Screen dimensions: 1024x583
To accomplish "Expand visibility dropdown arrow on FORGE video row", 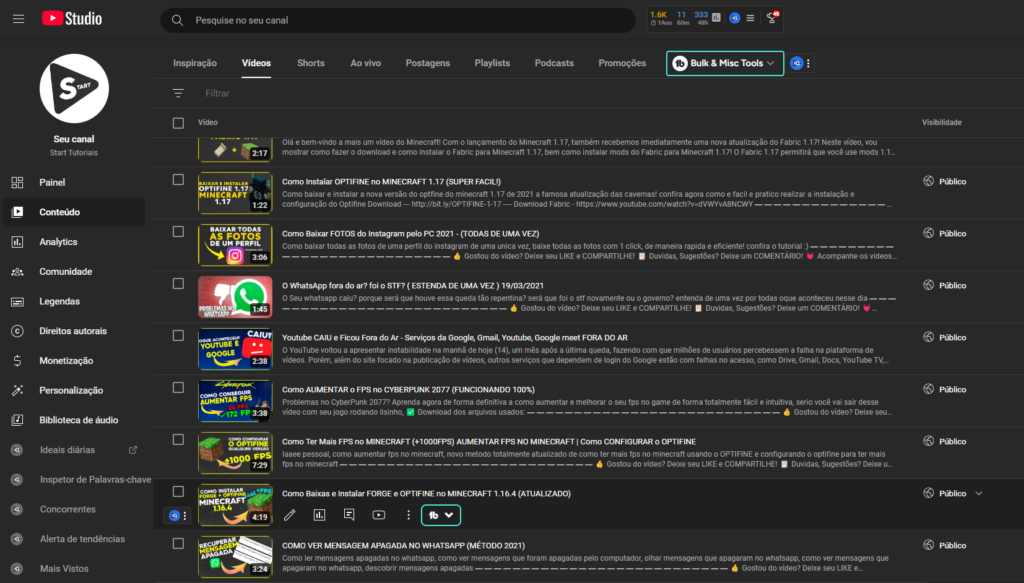I will tap(979, 494).
